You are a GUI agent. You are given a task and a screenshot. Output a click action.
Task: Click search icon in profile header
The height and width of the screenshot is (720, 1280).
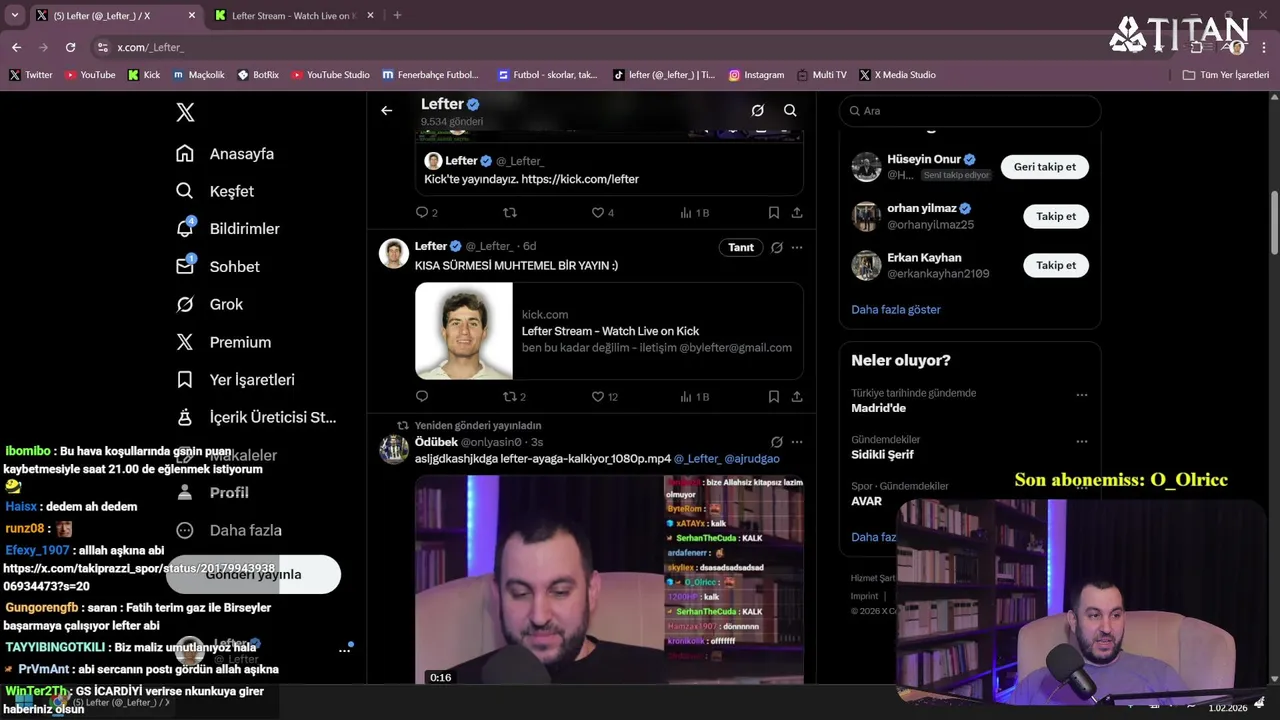click(x=790, y=111)
